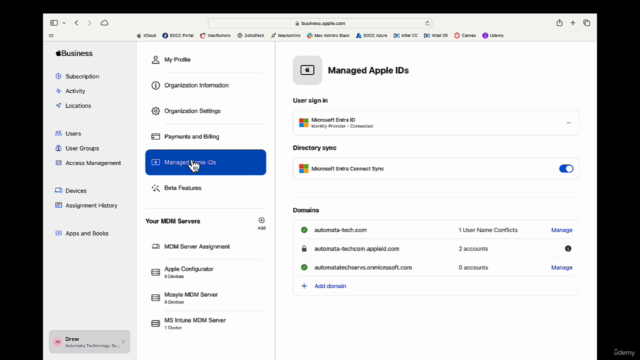640x360 pixels.
Task: Open Microsoft Entra ID options menu
Action: pyautogui.click(x=569, y=123)
